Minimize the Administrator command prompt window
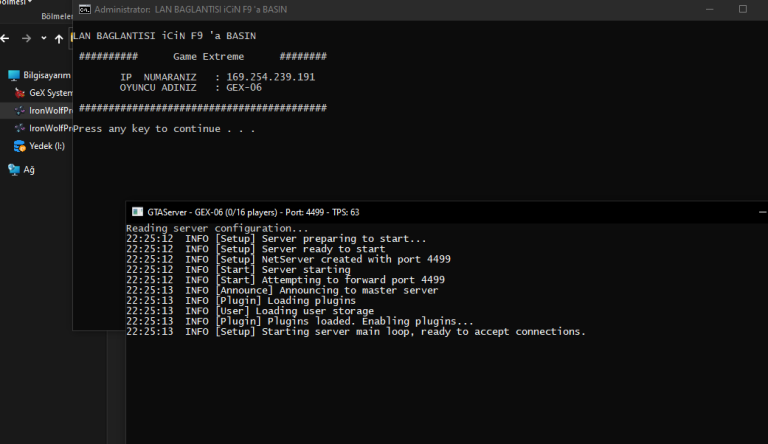The image size is (768, 444). (696, 9)
